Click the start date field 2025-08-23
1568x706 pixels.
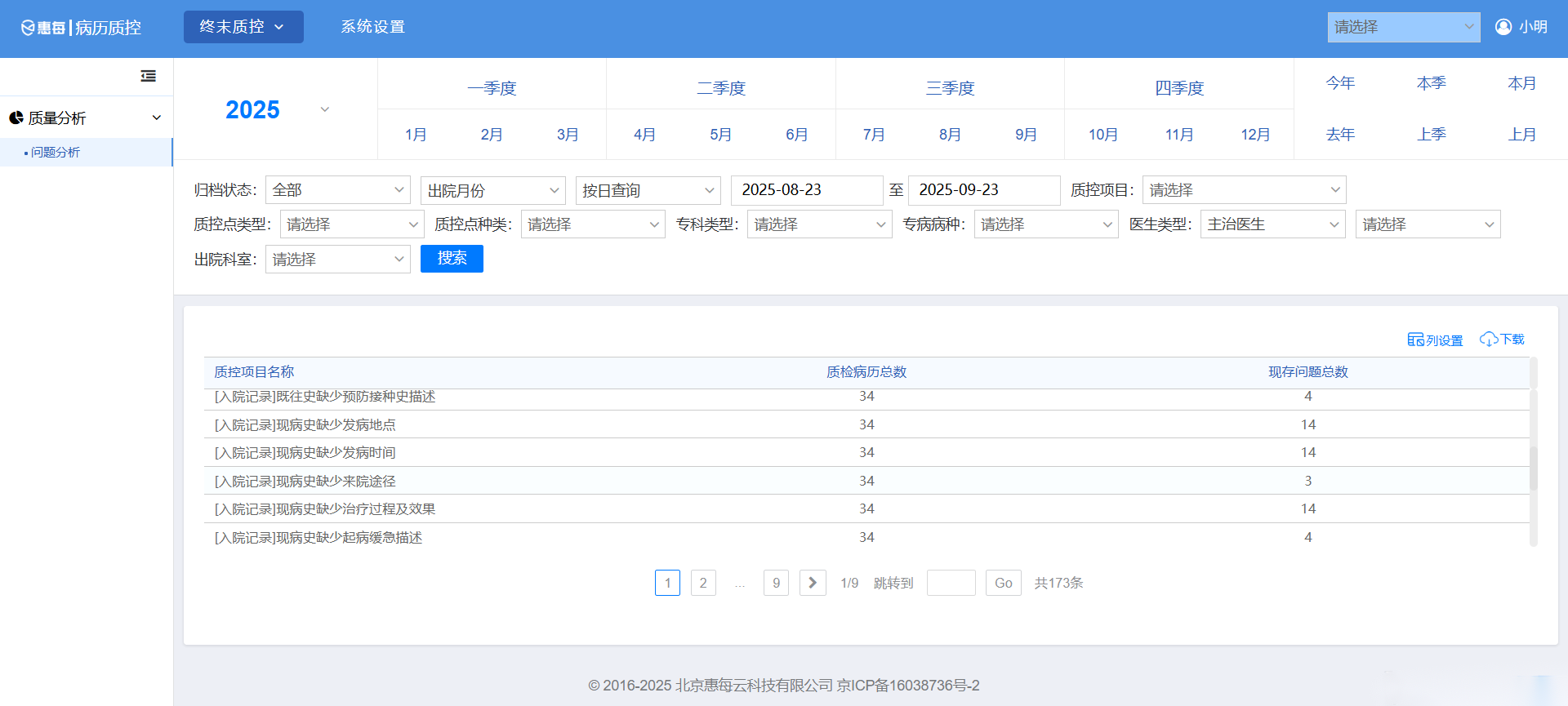click(x=807, y=190)
